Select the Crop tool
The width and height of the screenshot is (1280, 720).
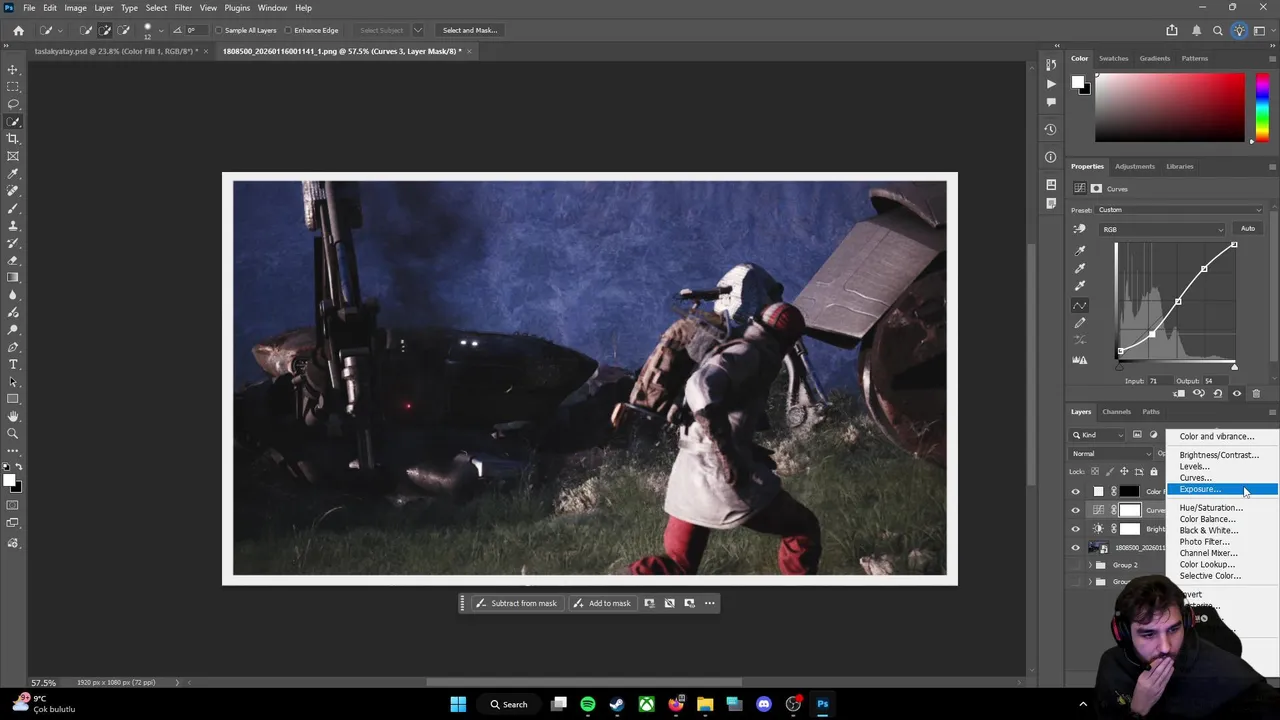pos(13,139)
